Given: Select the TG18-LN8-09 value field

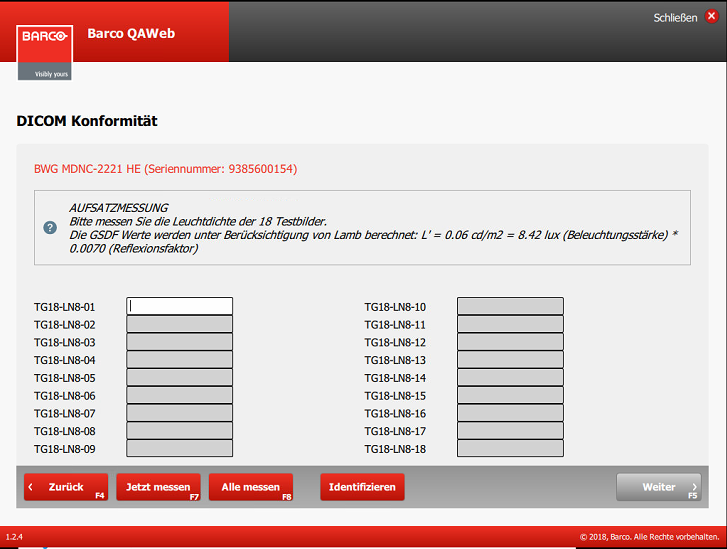Looking at the screenshot, I should (179, 448).
